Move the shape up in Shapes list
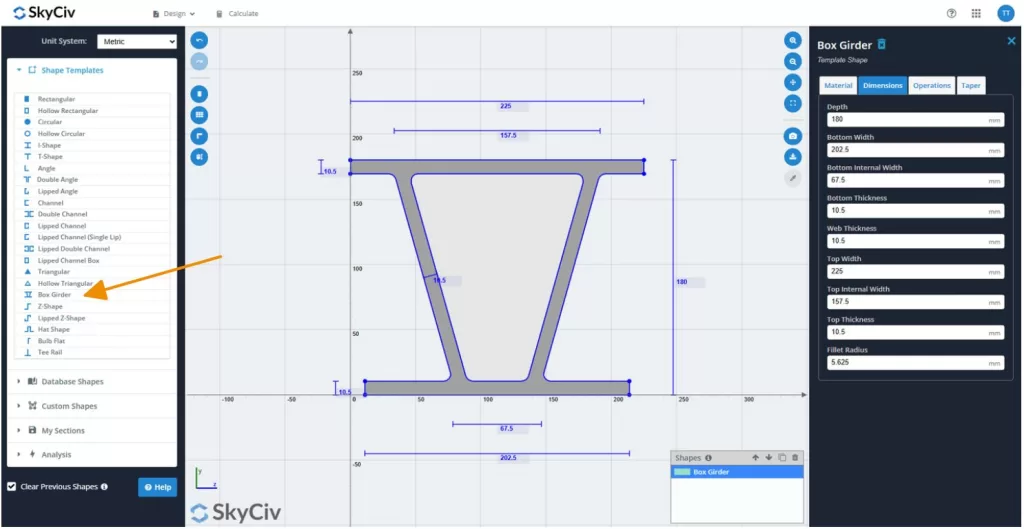Image resolution: width=1024 pixels, height=529 pixels. coord(756,458)
